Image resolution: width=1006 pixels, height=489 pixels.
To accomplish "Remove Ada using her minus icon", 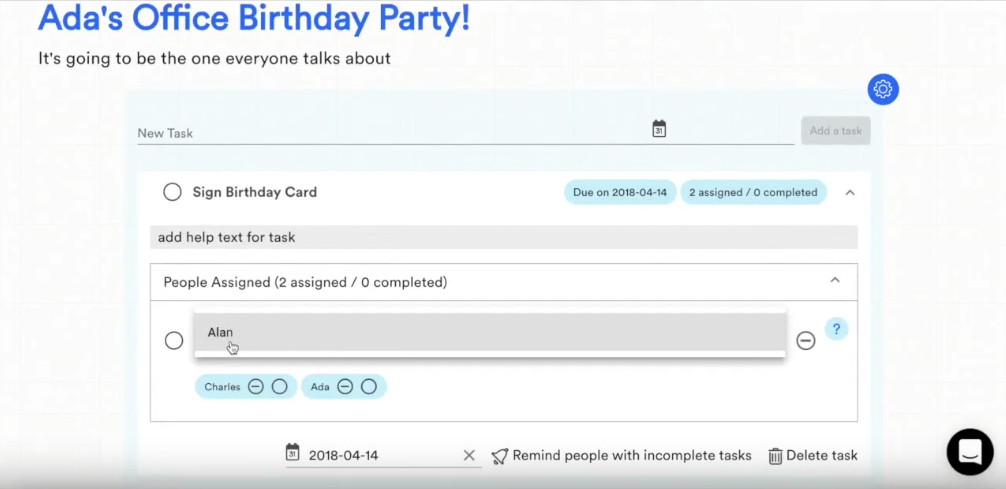I will click(345, 387).
